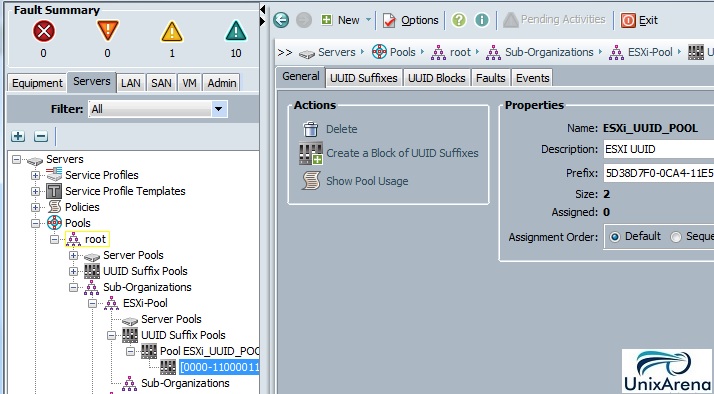Expand UUID Suffix Pools under root
The image size is (714, 394).
click(x=73, y=271)
